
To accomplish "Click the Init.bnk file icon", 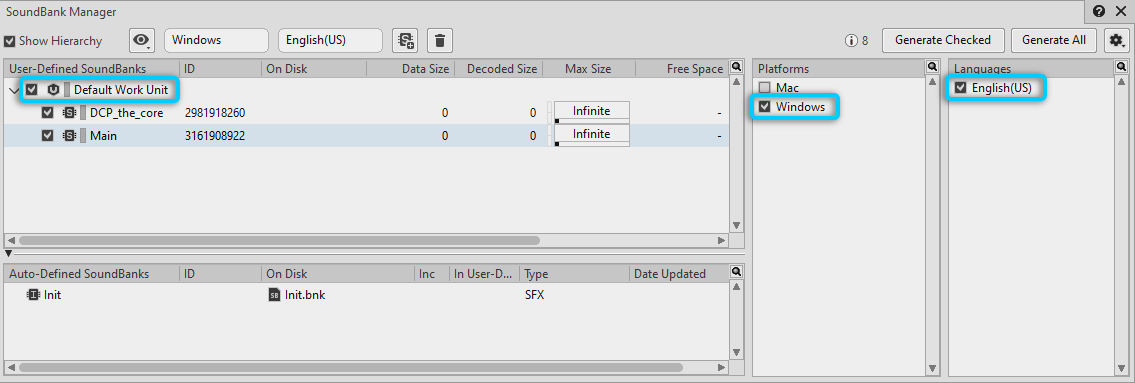I will [x=274, y=295].
